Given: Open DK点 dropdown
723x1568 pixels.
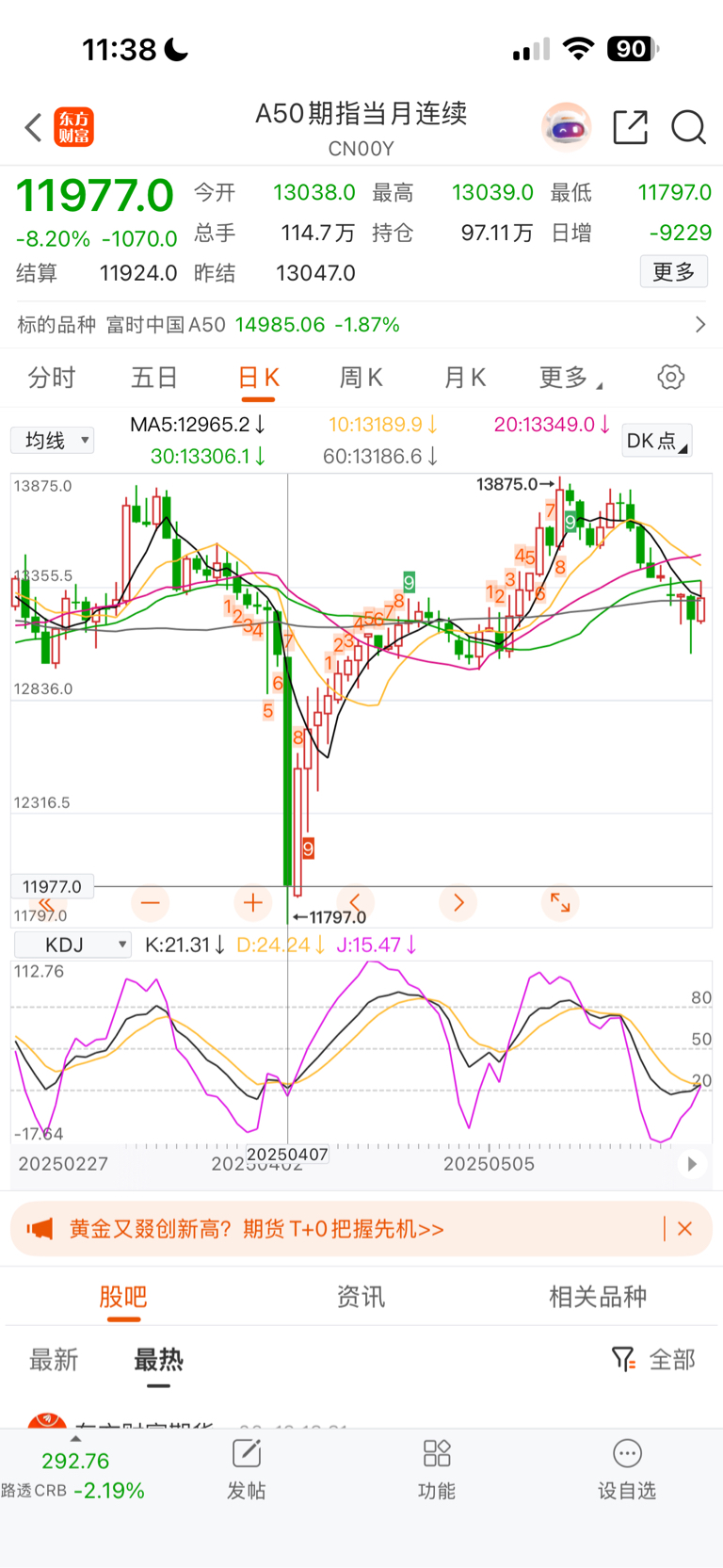Looking at the screenshot, I should [x=657, y=441].
